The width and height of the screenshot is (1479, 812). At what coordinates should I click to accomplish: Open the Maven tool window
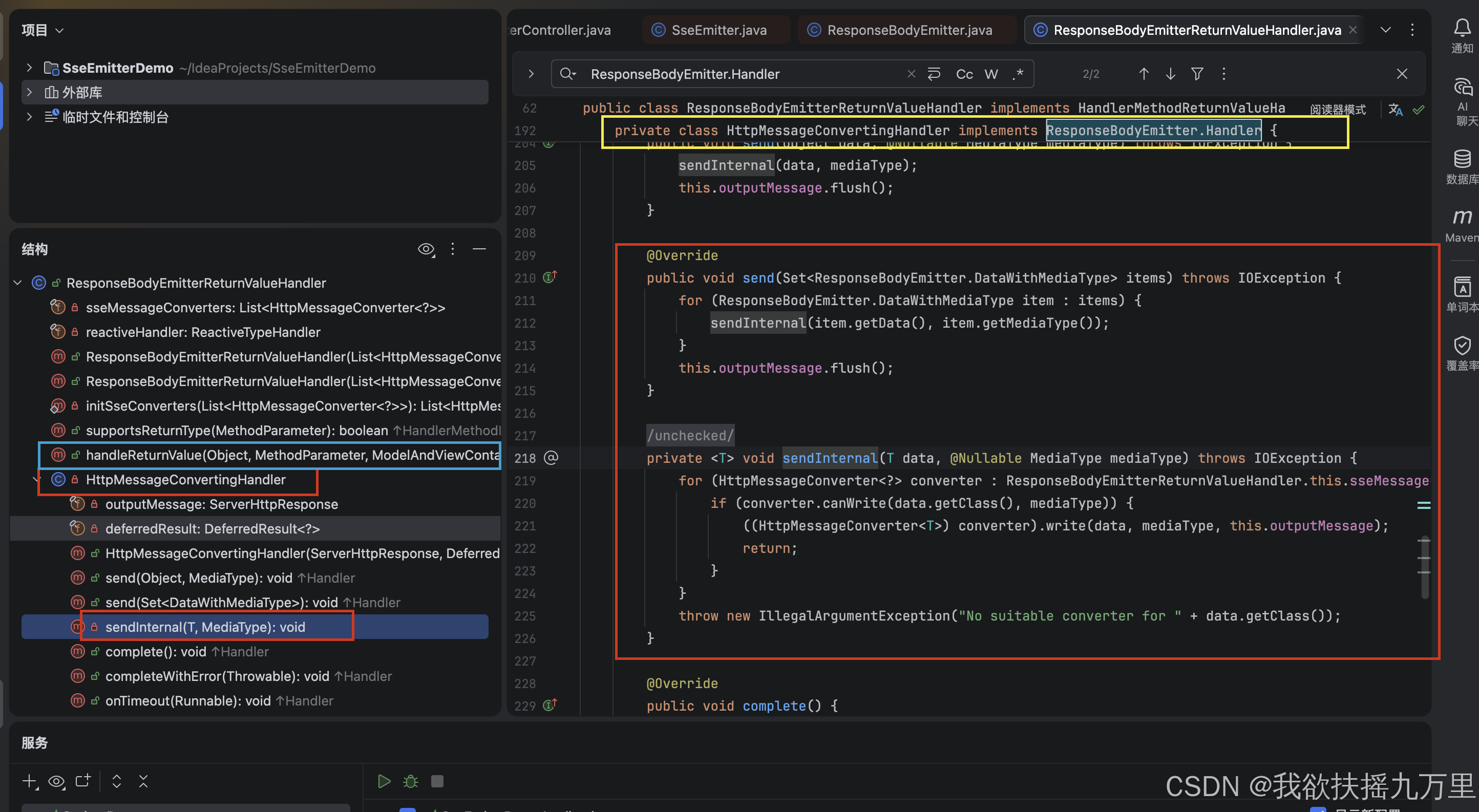1462,225
